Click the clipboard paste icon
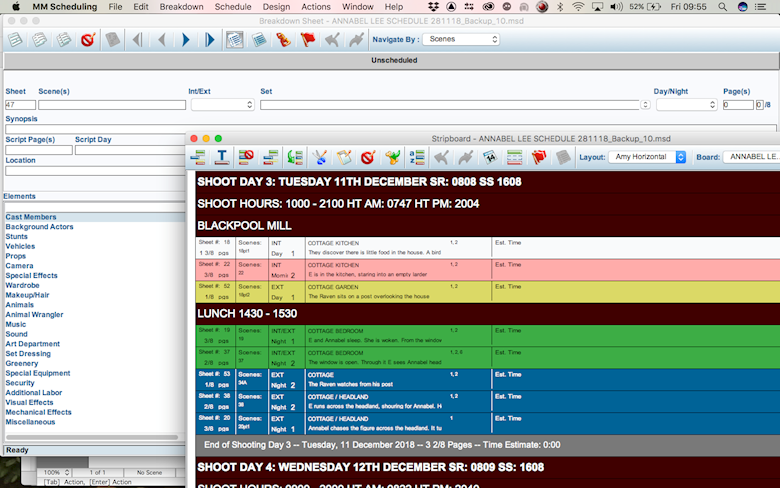The width and height of the screenshot is (780, 488). [344, 157]
